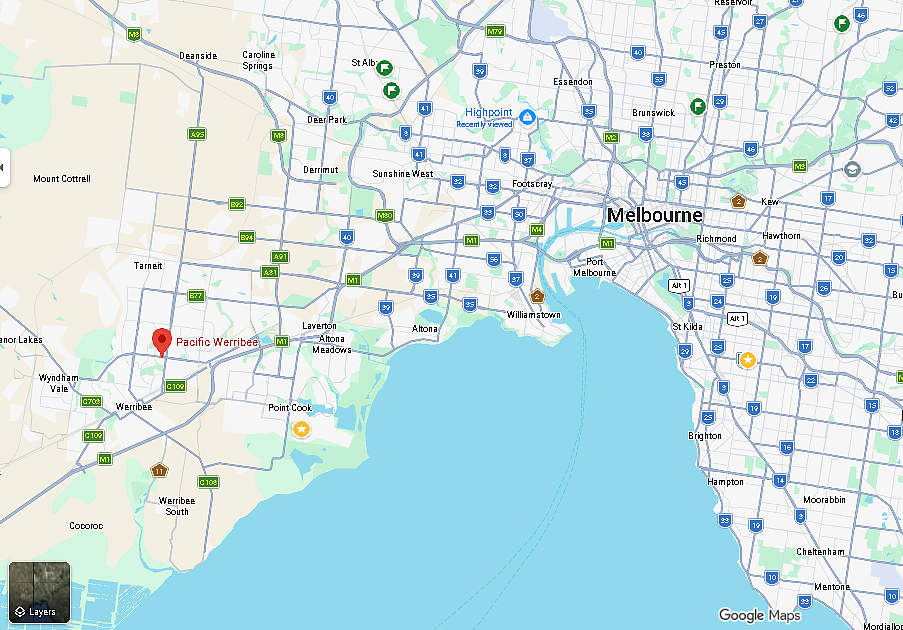903x630 pixels.
Task: Click the Altona Meadows label
Action: coord(332,344)
